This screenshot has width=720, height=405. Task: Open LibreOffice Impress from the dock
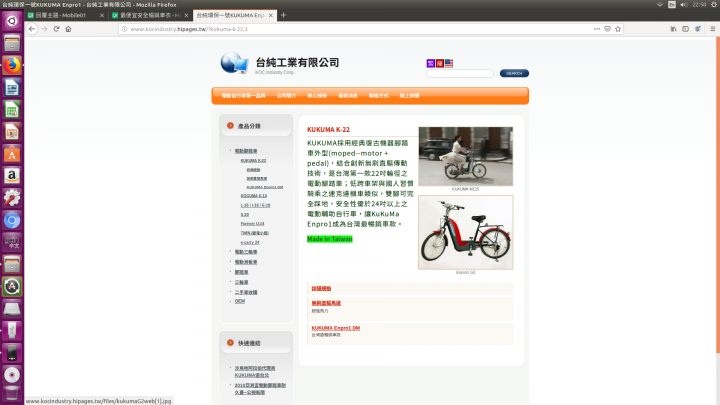pos(12,131)
